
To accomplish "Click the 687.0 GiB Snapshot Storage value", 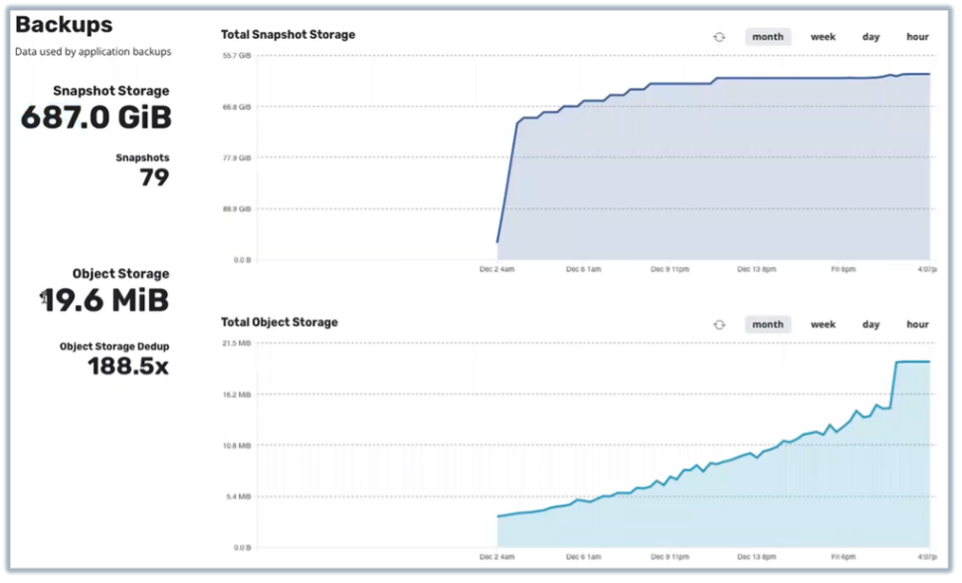I will (x=96, y=117).
